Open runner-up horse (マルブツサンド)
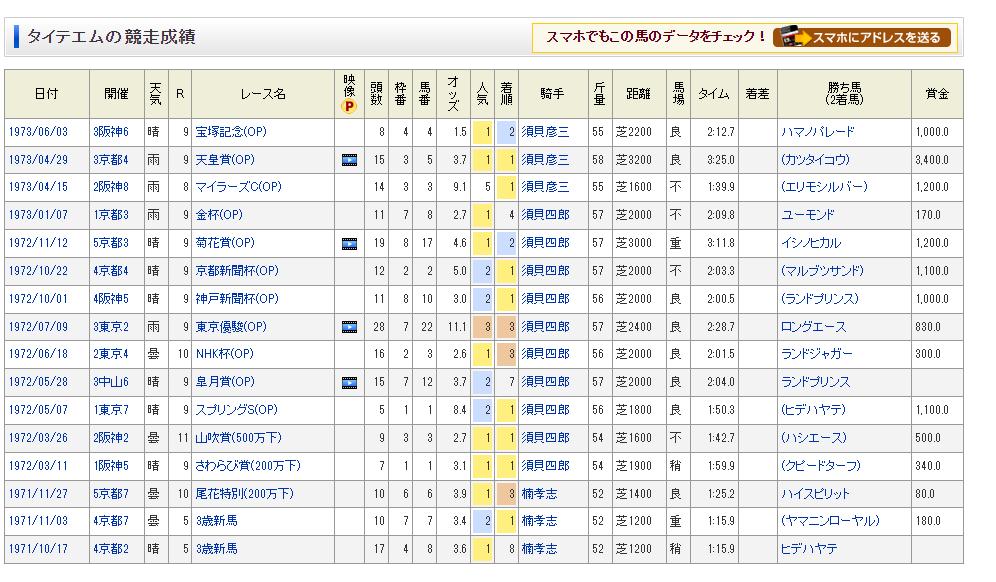 coord(823,271)
